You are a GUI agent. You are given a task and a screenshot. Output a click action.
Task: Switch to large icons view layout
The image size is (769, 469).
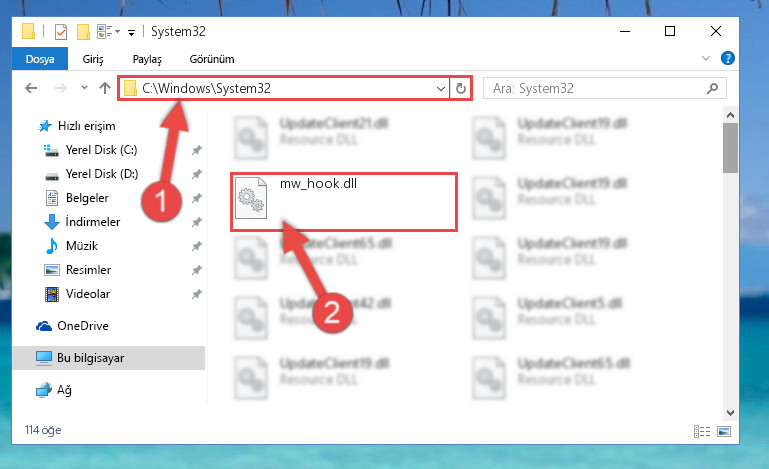coord(724,431)
